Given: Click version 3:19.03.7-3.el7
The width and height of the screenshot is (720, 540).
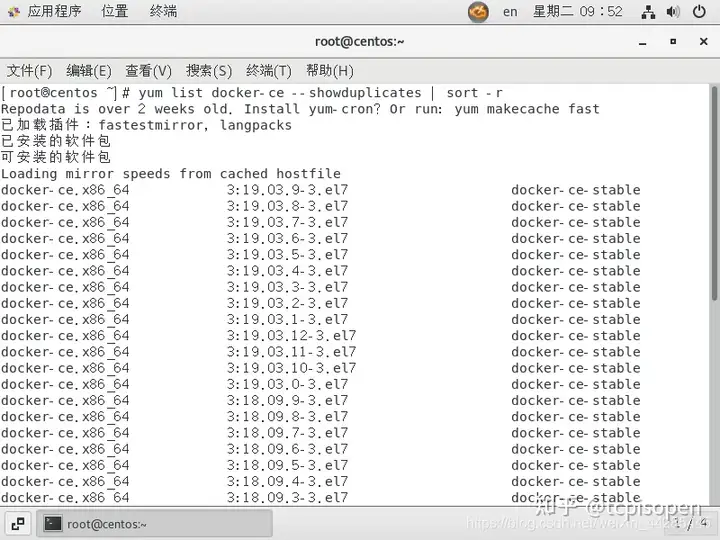Looking at the screenshot, I should (x=287, y=222).
